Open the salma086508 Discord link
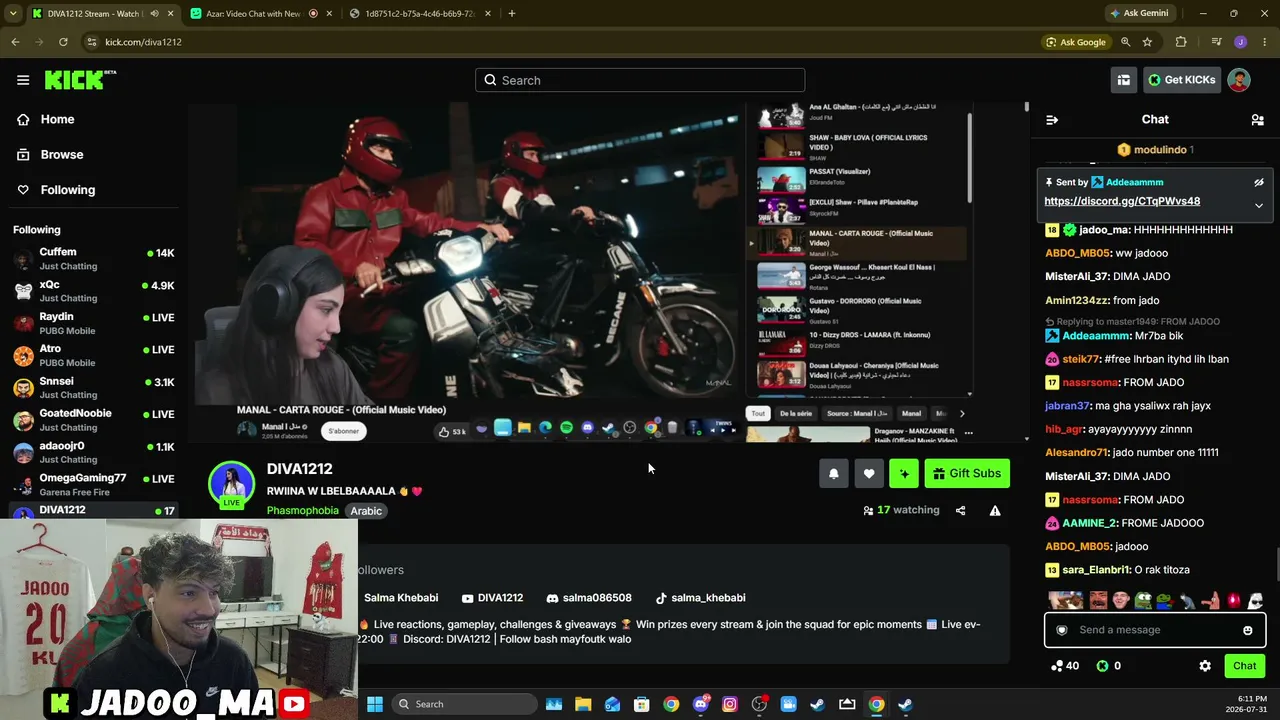1280x720 pixels. click(589, 598)
